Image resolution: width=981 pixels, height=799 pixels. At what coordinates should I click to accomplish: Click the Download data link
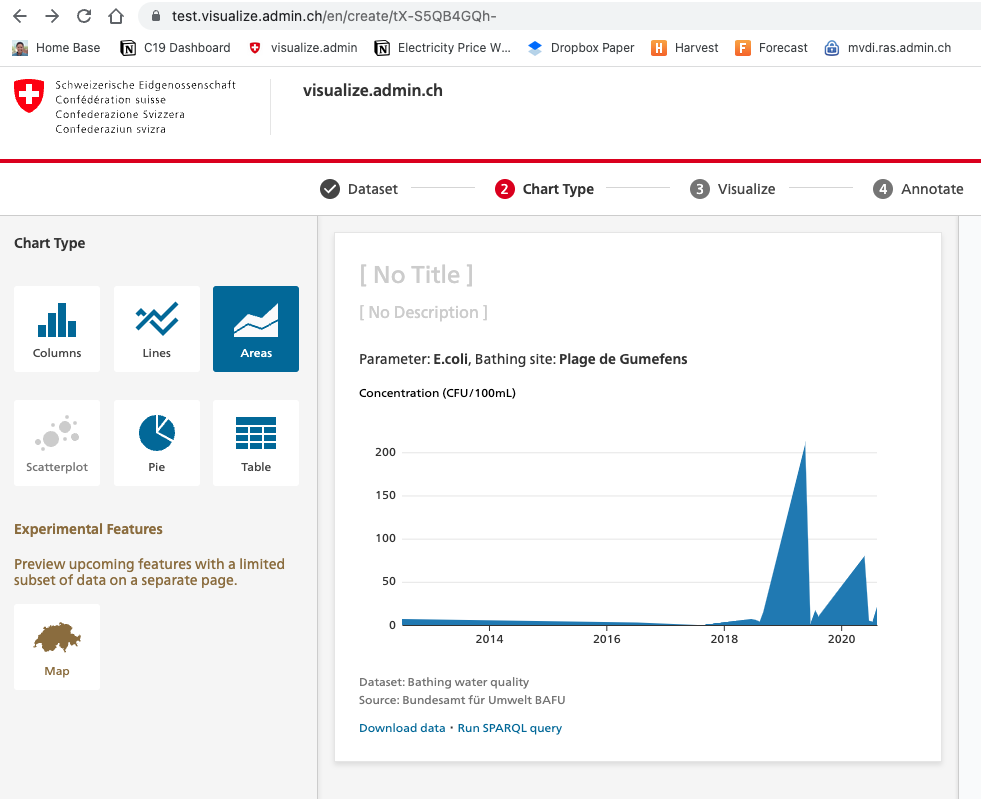[402, 727]
